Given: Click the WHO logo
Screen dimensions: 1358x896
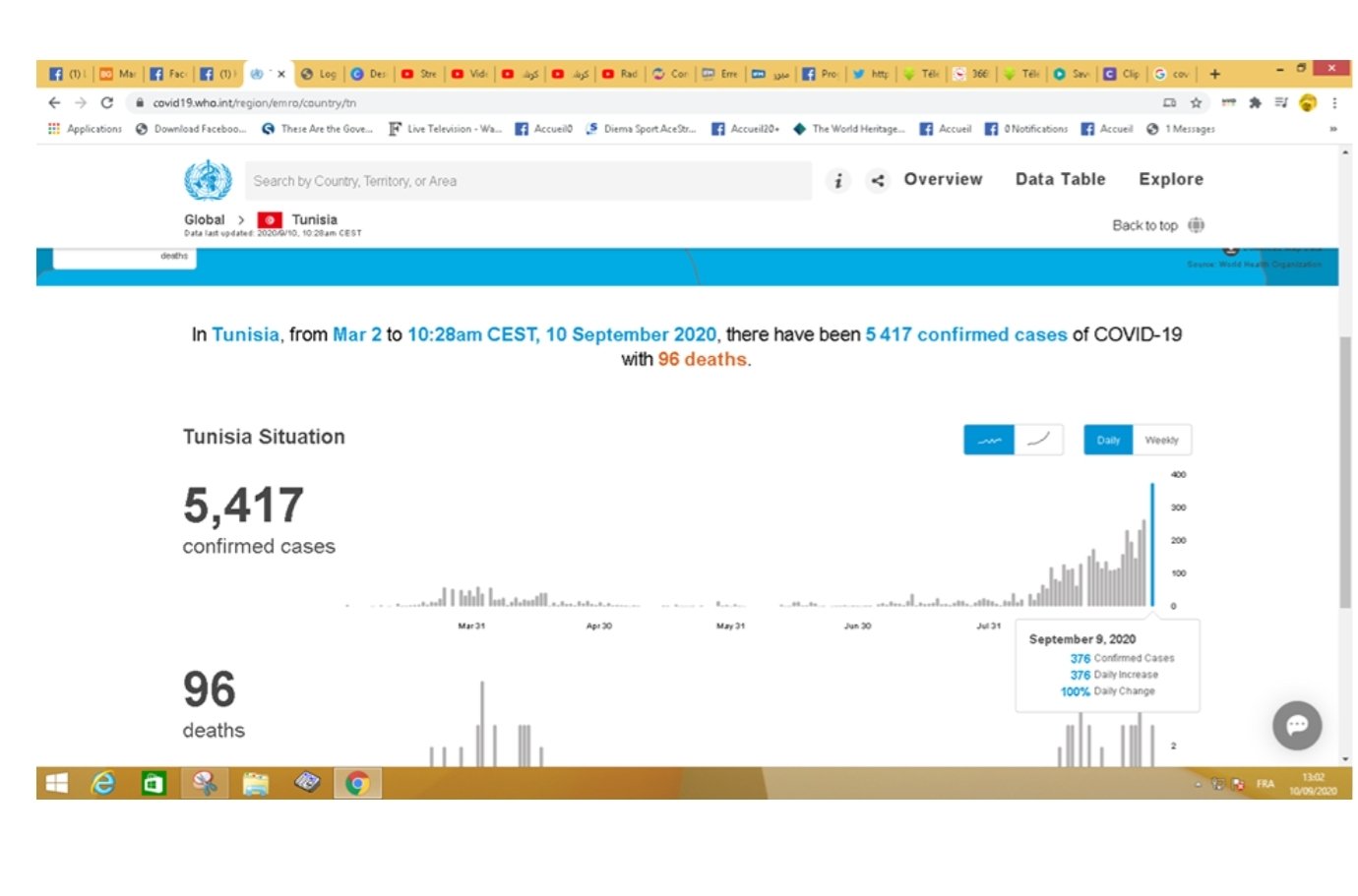Looking at the screenshot, I should pos(208,180).
